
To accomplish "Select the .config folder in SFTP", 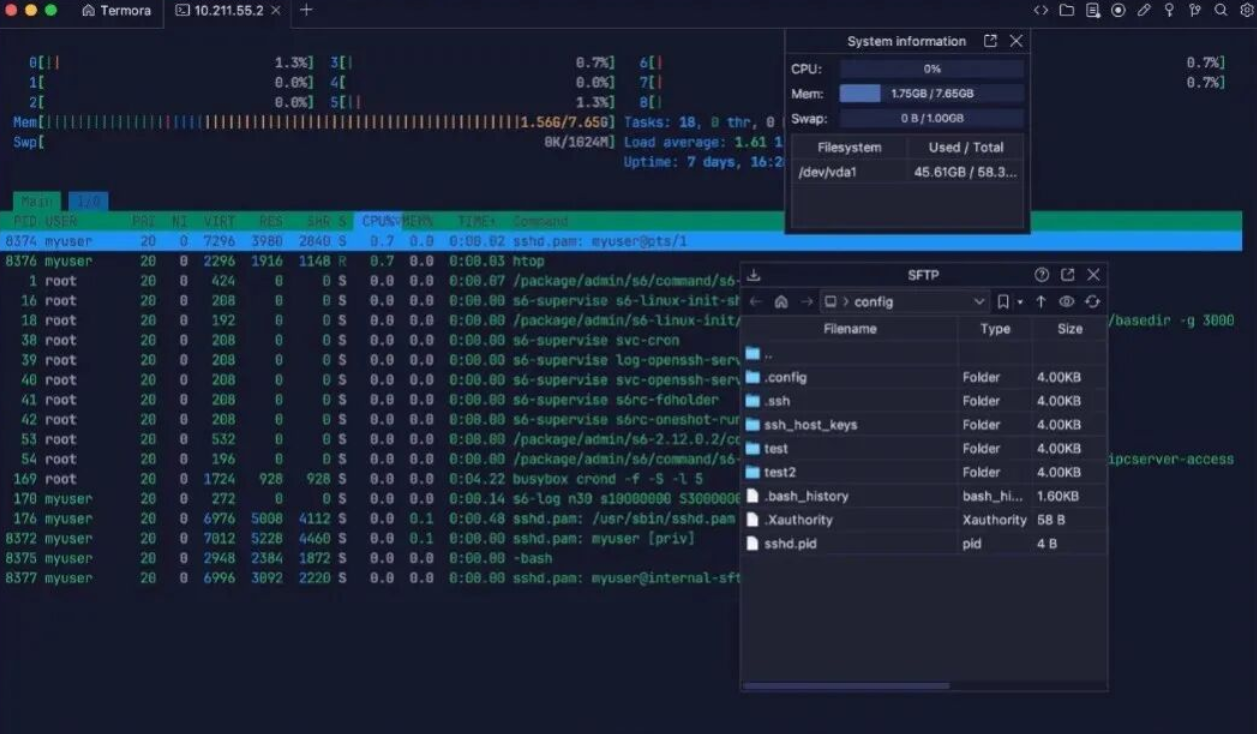I will (x=925, y=378).
